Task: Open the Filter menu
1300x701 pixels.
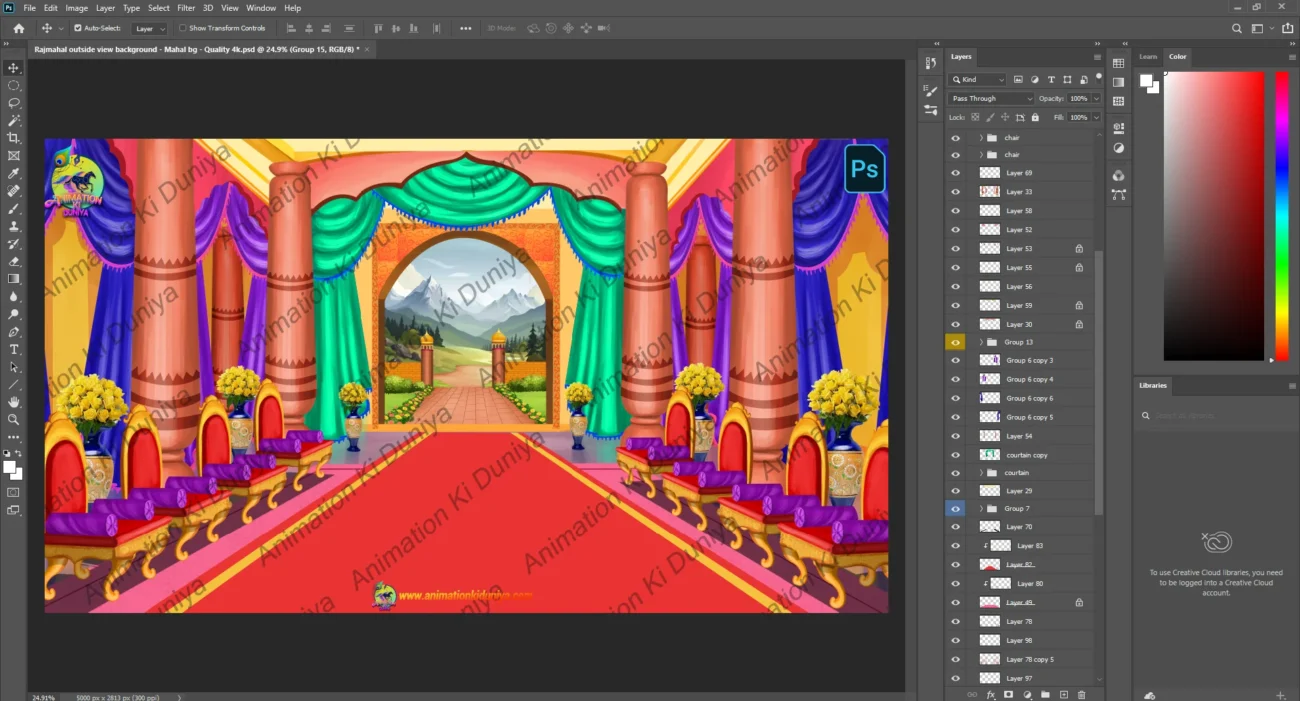Action: coord(186,8)
